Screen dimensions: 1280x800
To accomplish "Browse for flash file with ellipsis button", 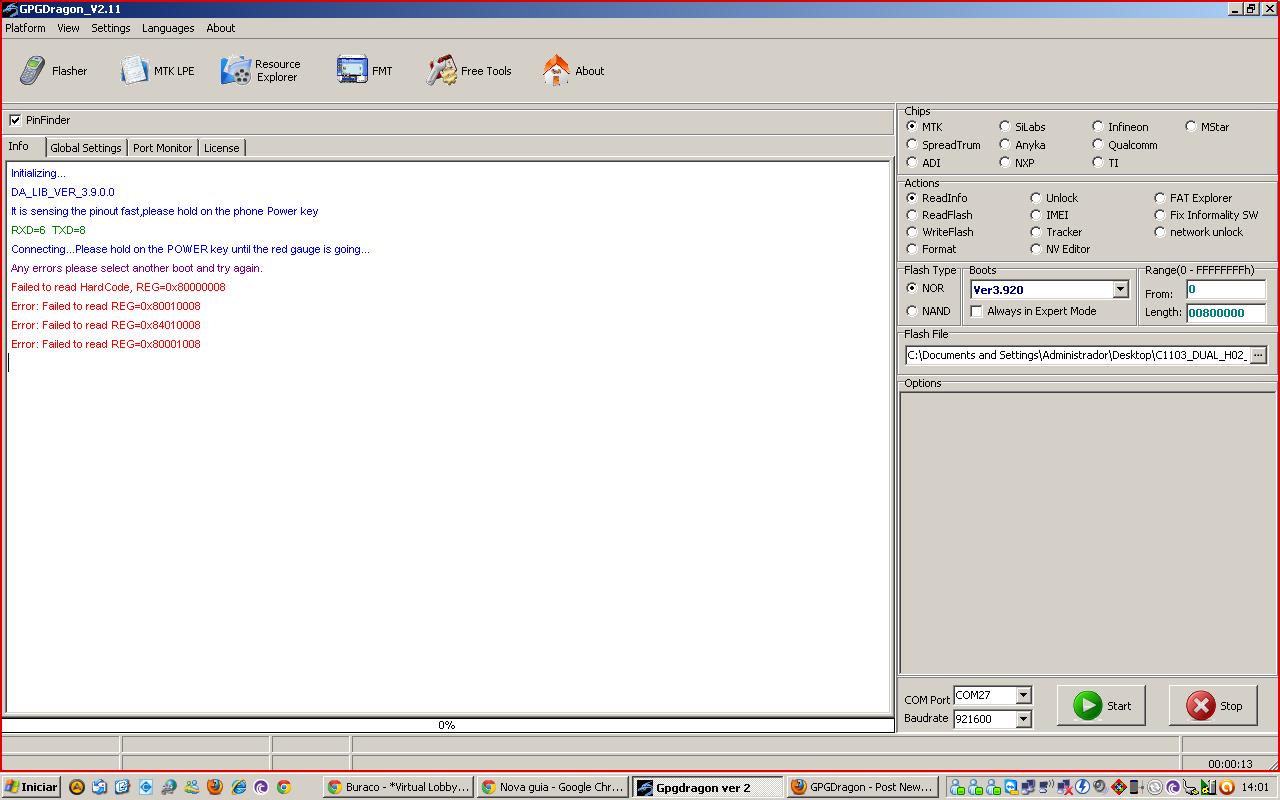I will pyautogui.click(x=1258, y=355).
